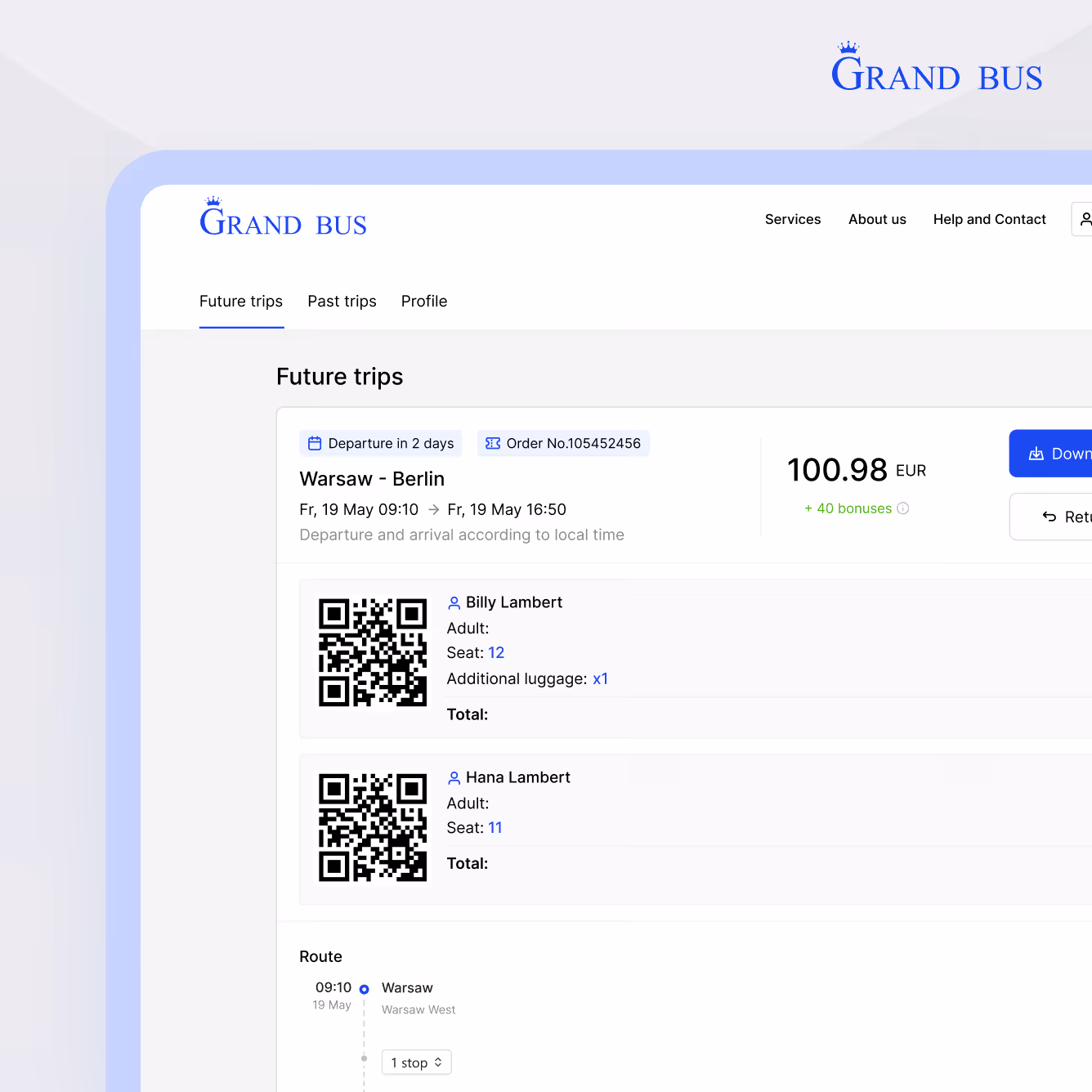Click seat number 11 for Hana Lambert
The width and height of the screenshot is (1092, 1092).
pyautogui.click(x=495, y=828)
